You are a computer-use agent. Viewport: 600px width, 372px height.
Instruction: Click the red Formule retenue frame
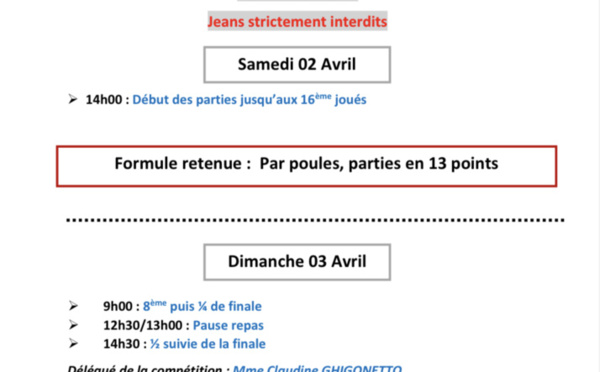click(307, 166)
